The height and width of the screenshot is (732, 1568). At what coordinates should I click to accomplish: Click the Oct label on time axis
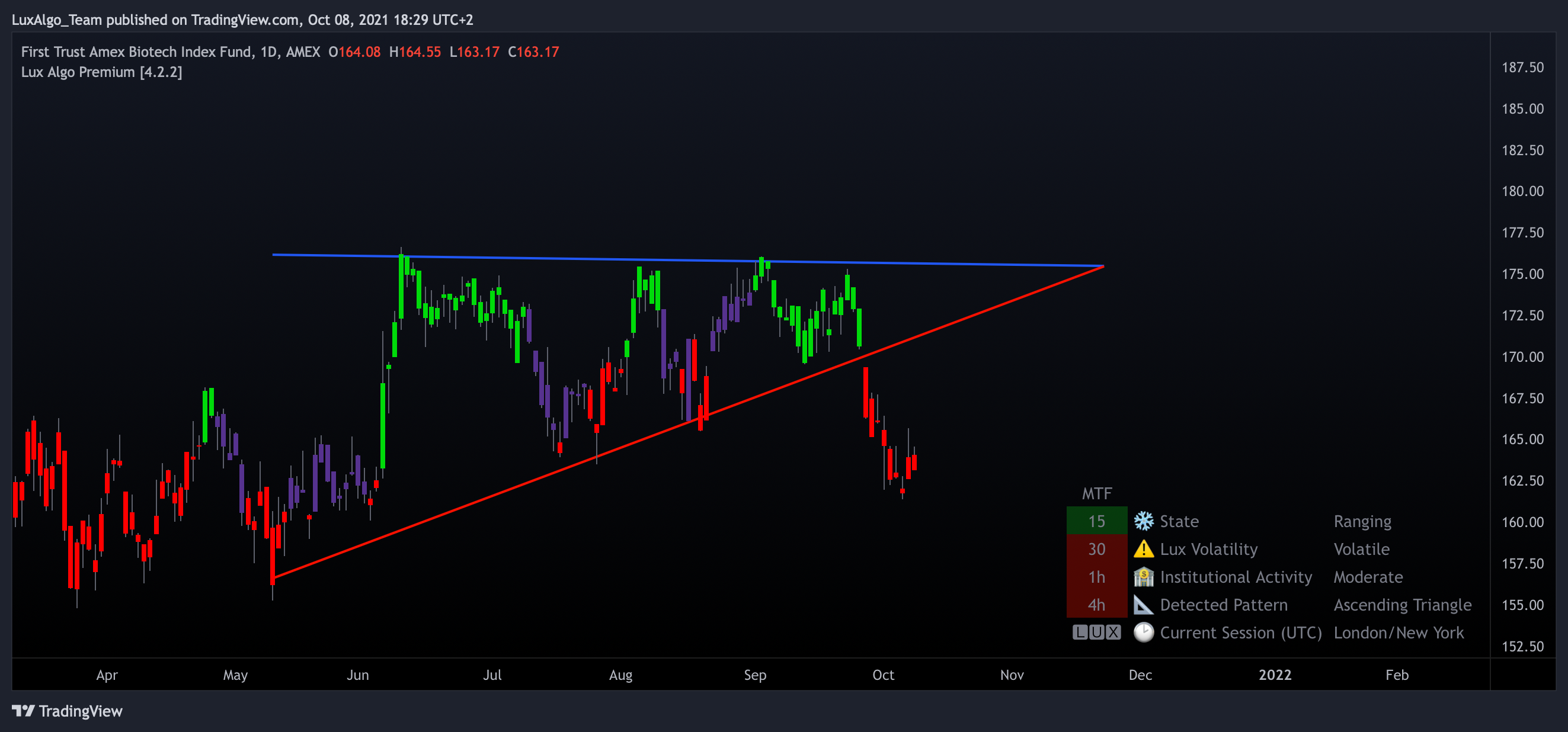pos(883,675)
